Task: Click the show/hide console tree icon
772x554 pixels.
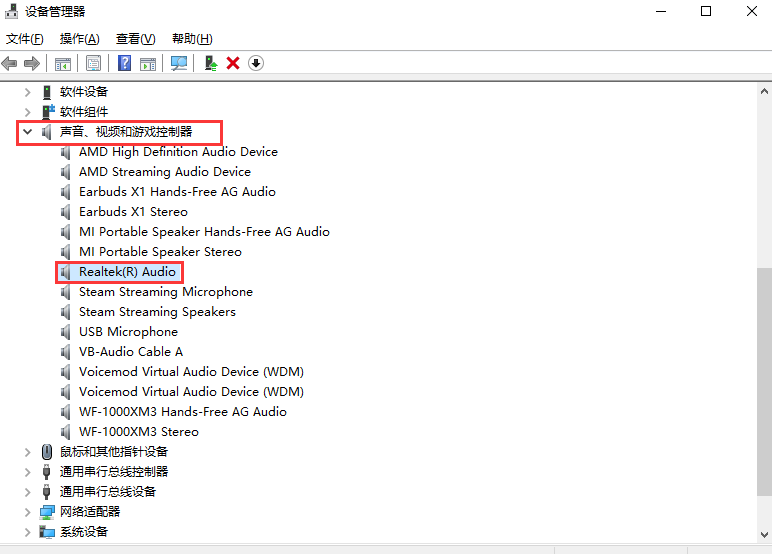Action: (62, 63)
